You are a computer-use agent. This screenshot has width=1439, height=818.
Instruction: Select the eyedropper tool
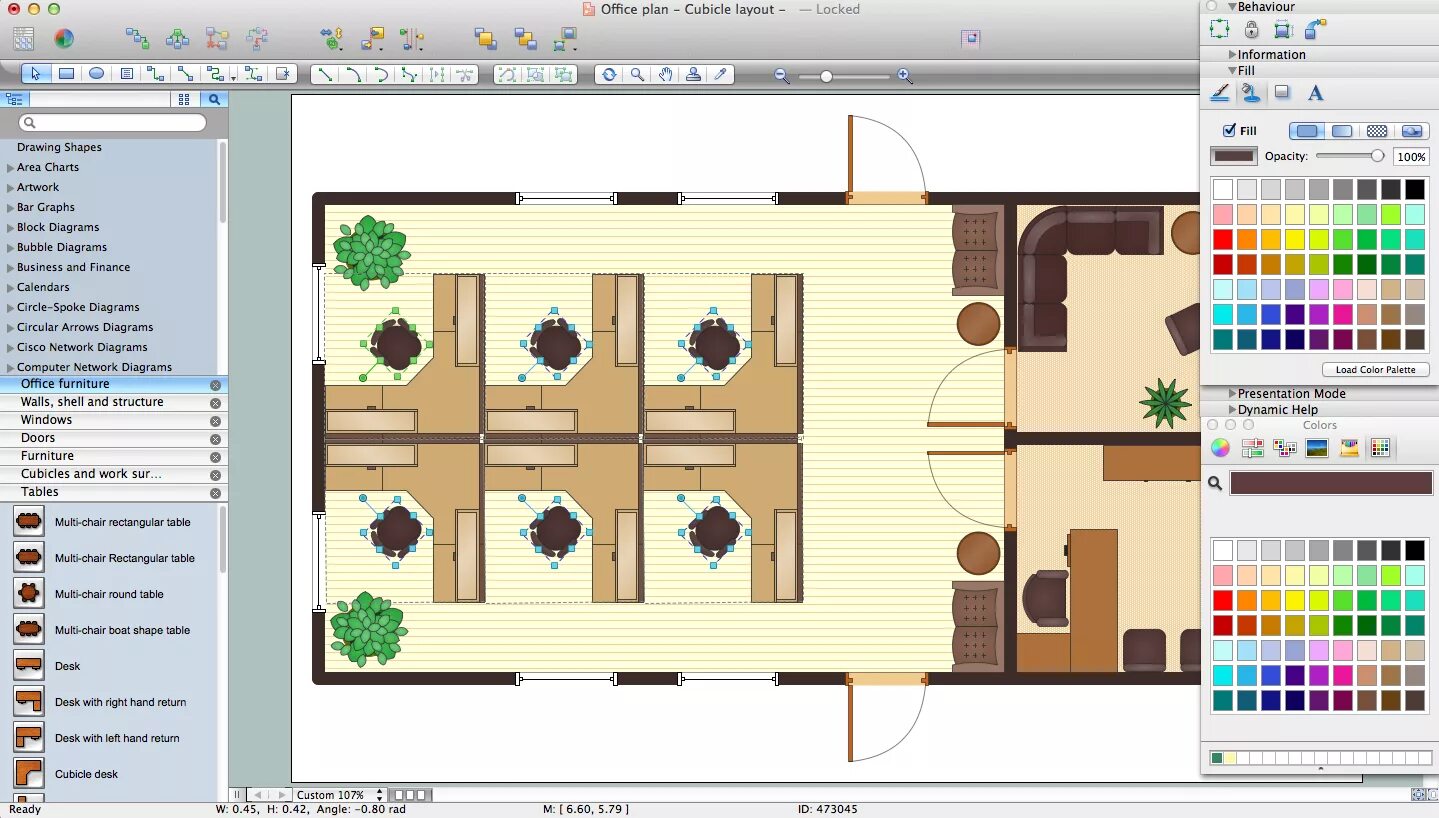[x=720, y=74]
